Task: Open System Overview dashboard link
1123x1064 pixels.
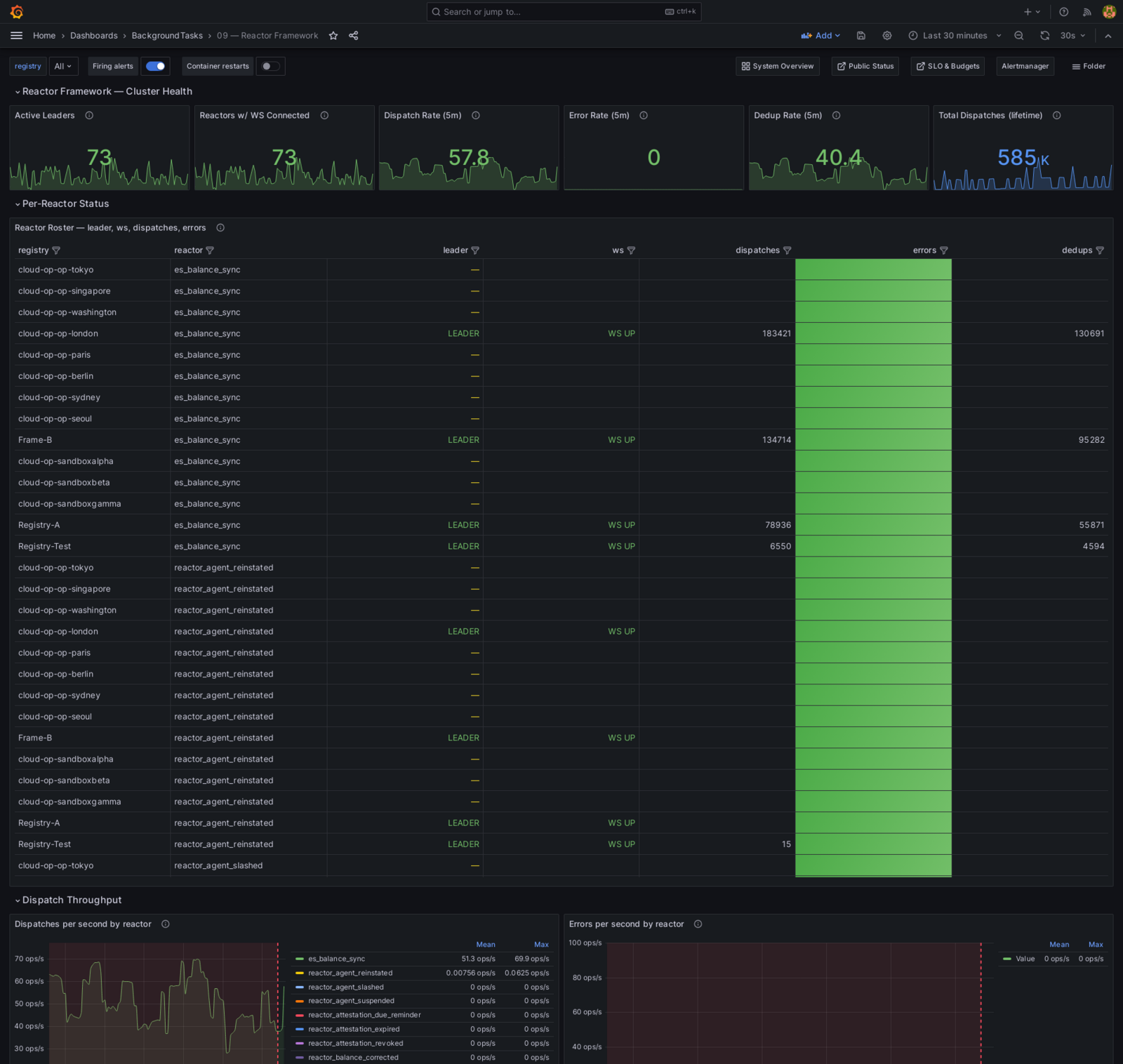Action: [x=778, y=67]
